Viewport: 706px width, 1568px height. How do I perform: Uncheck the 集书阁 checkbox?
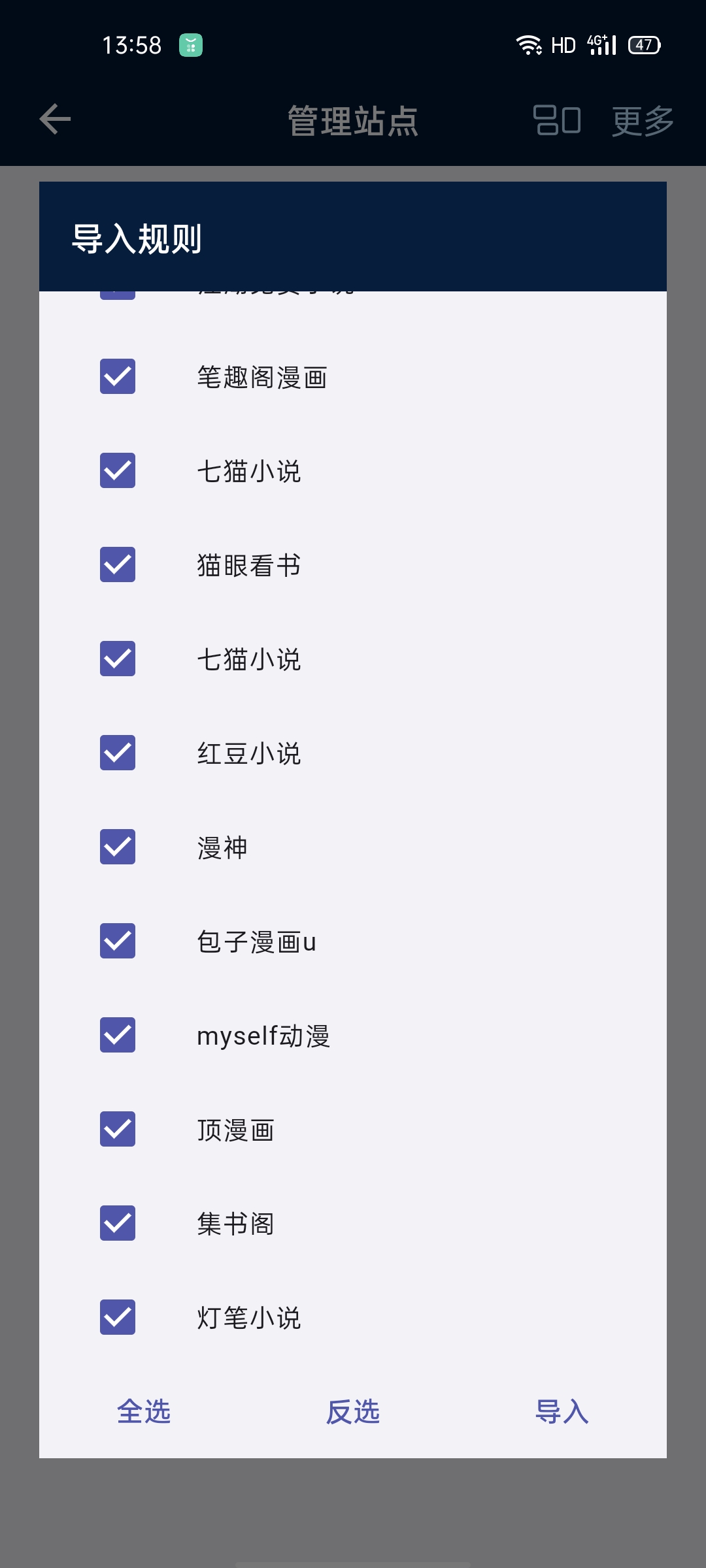tap(118, 1223)
